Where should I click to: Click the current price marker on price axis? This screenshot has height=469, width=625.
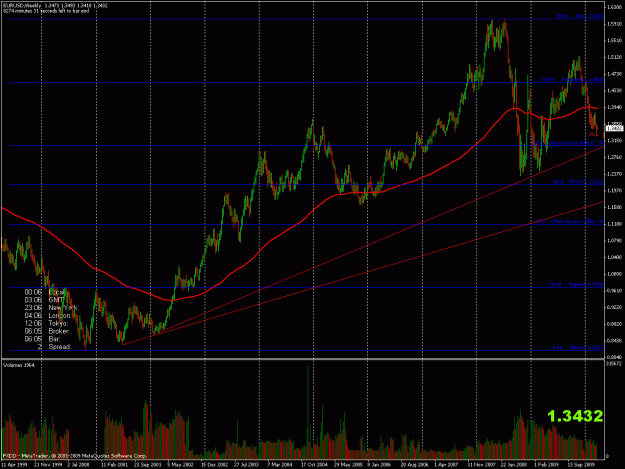click(x=614, y=128)
